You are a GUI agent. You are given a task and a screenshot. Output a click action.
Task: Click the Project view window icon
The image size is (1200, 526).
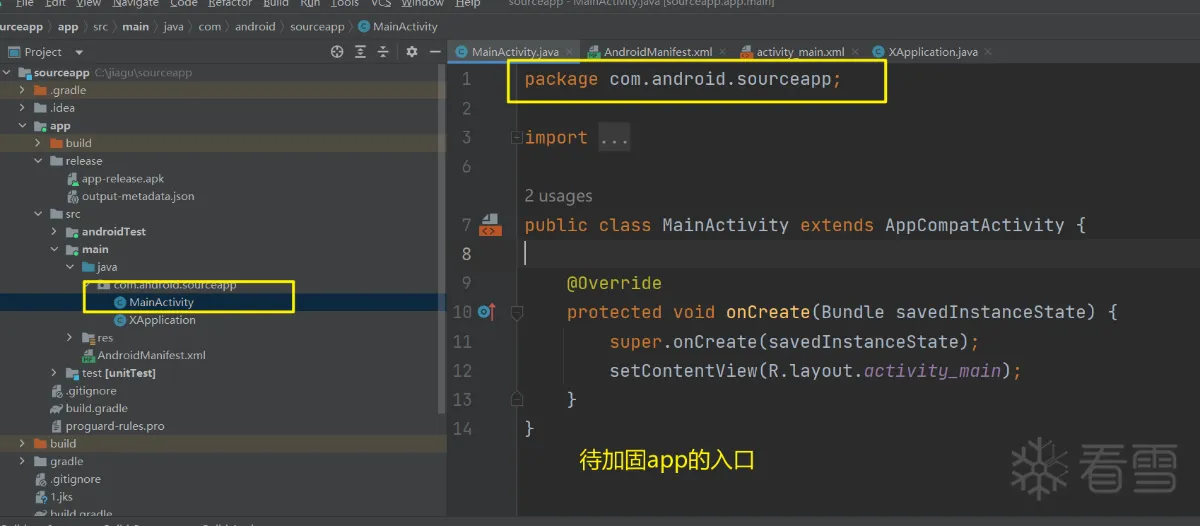click(14, 52)
